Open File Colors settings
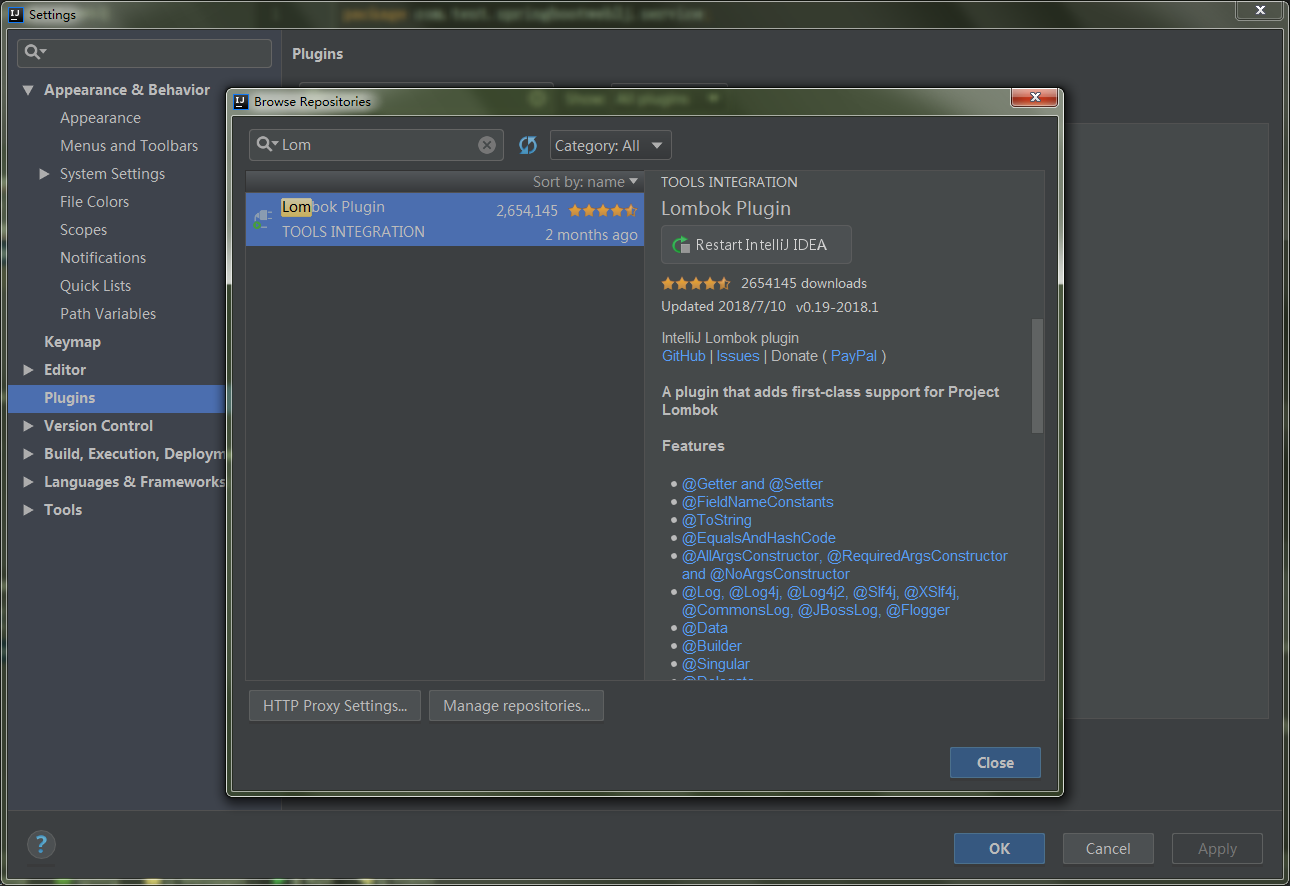 (94, 202)
